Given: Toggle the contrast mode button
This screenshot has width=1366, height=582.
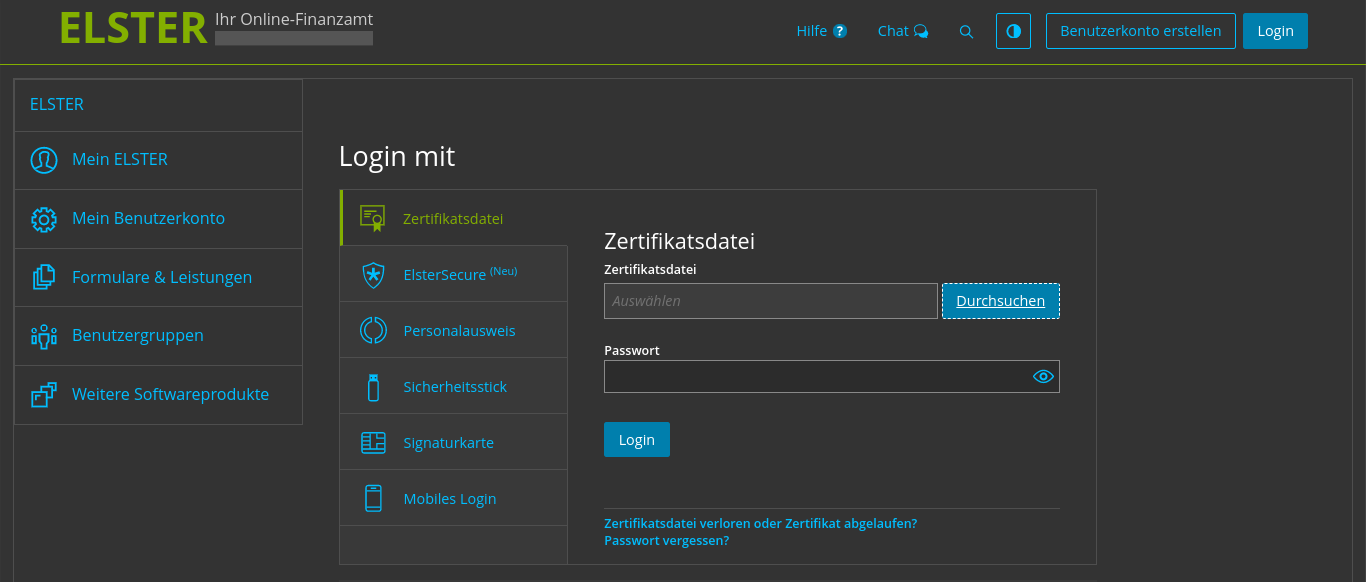Looking at the screenshot, I should pos(1013,31).
